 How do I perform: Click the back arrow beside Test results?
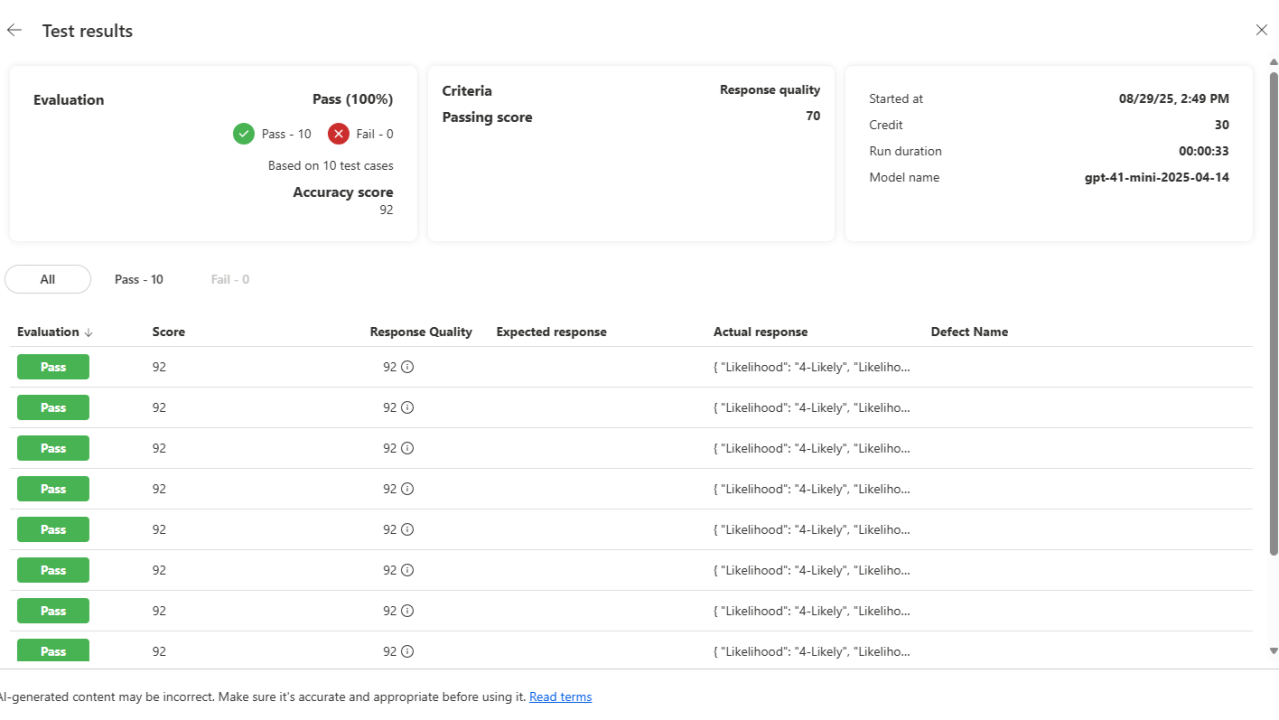coord(14,31)
